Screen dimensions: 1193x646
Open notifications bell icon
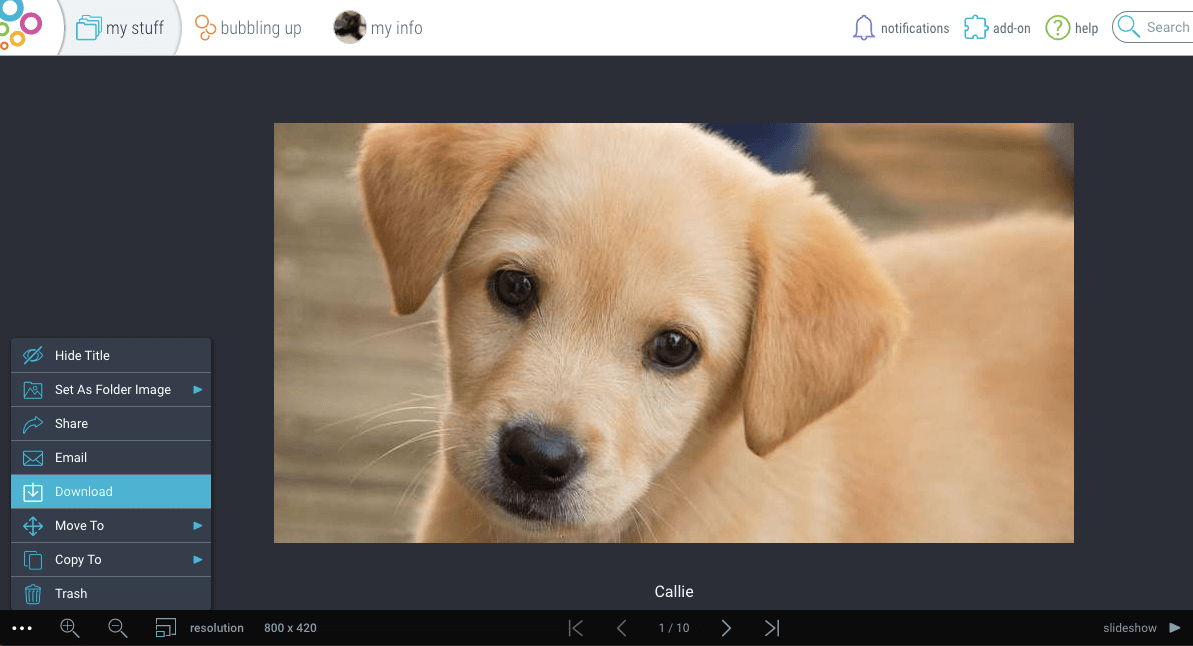[x=864, y=28]
